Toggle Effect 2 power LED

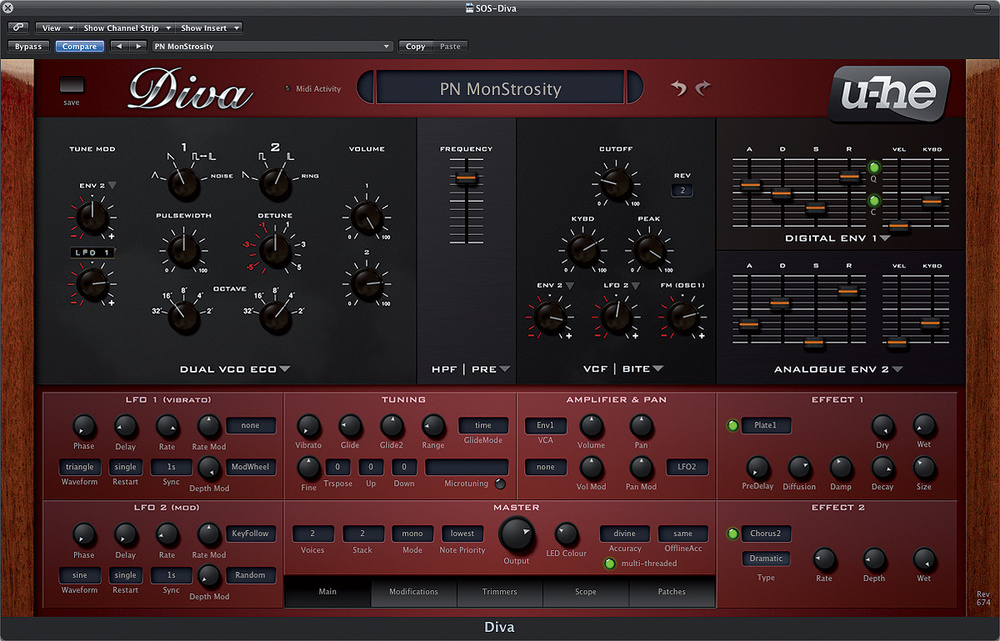[733, 533]
